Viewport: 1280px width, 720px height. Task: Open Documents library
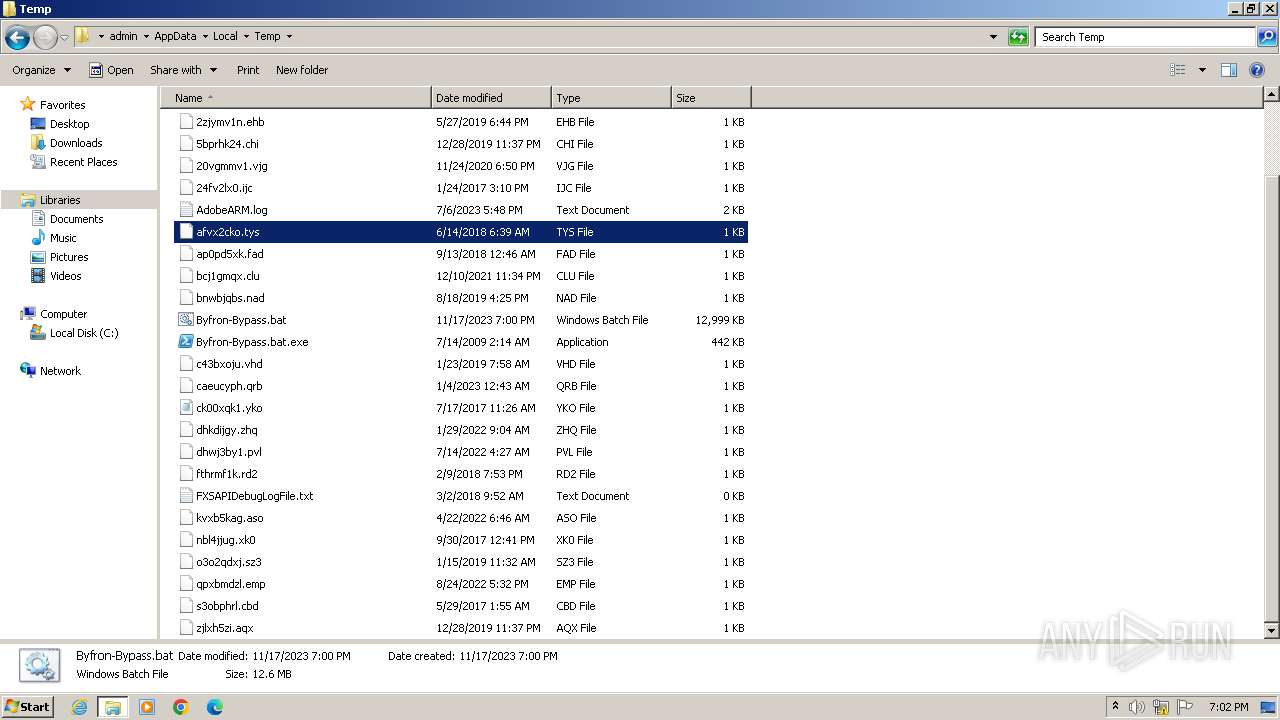coord(76,219)
